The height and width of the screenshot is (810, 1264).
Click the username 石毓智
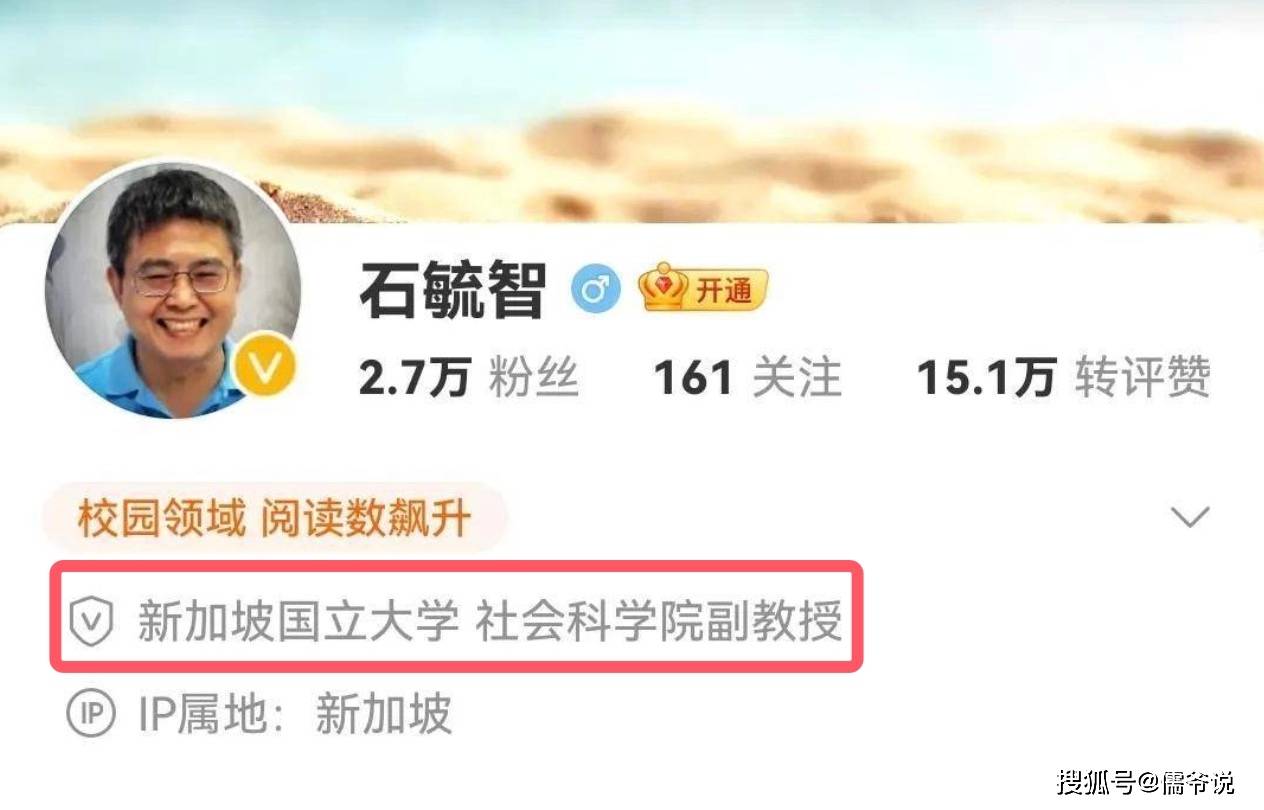coord(453,290)
